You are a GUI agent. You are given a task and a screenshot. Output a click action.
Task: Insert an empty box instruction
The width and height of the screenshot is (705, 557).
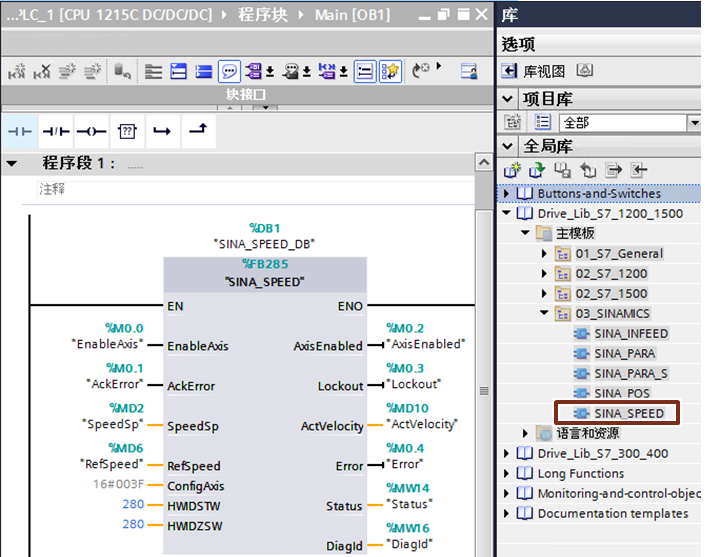point(126,131)
